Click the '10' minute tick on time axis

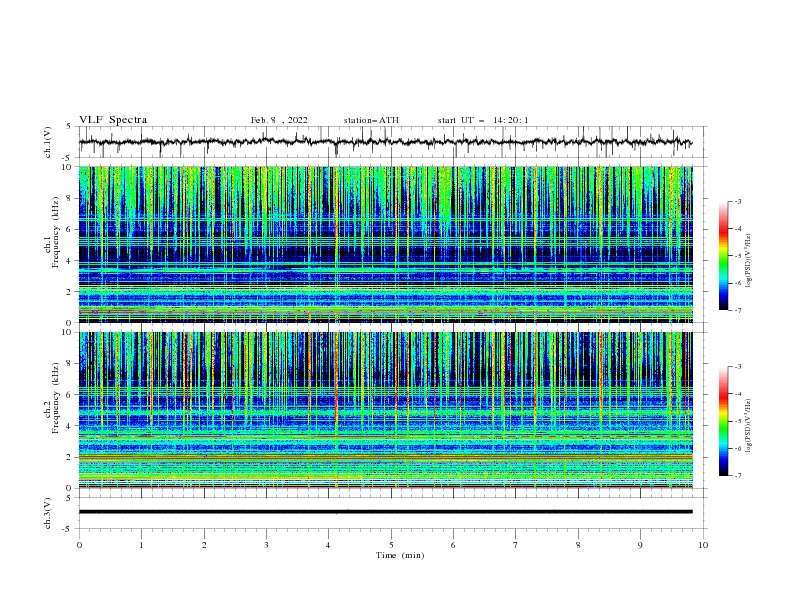pyautogui.click(x=703, y=545)
